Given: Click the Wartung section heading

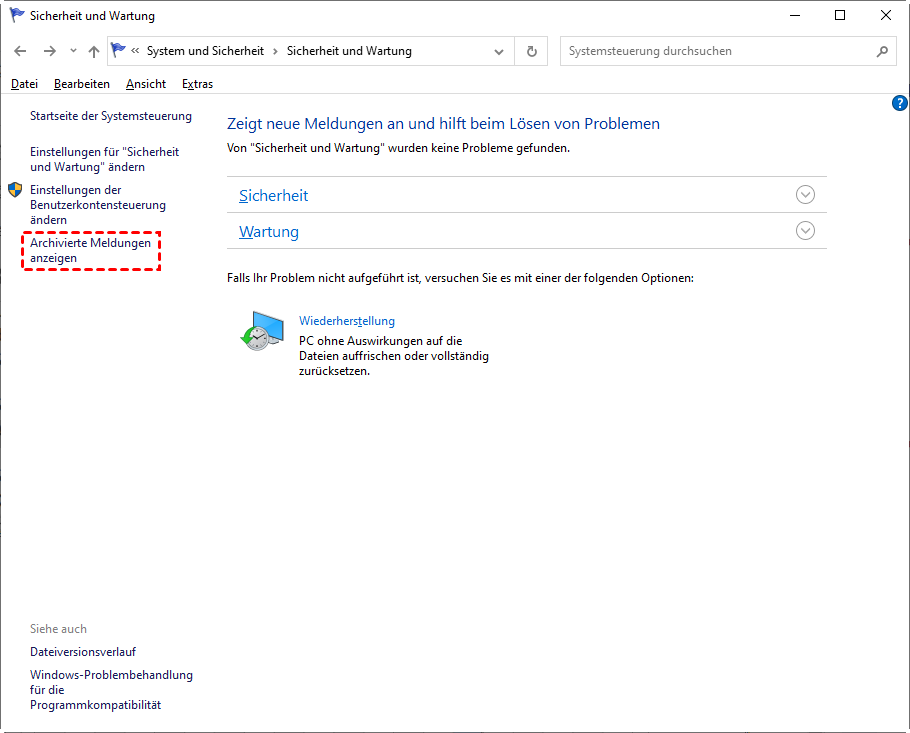Looking at the screenshot, I should [x=269, y=232].
